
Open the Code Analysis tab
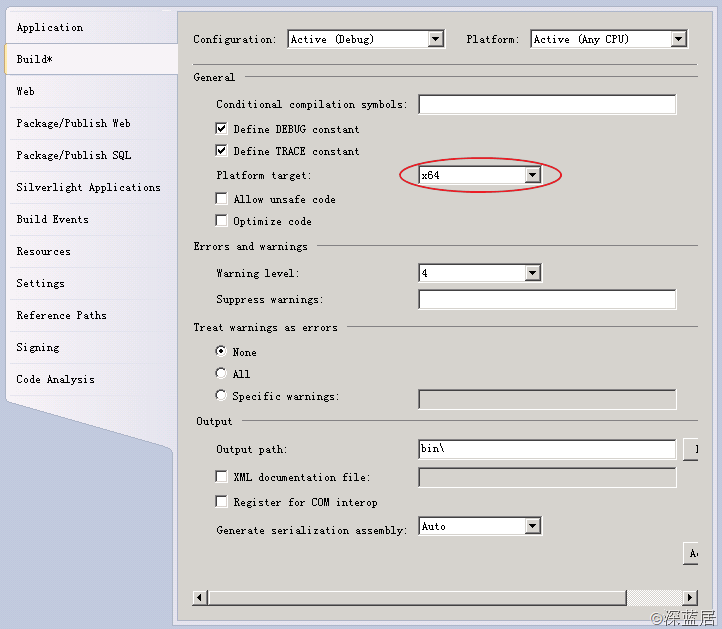point(92,379)
